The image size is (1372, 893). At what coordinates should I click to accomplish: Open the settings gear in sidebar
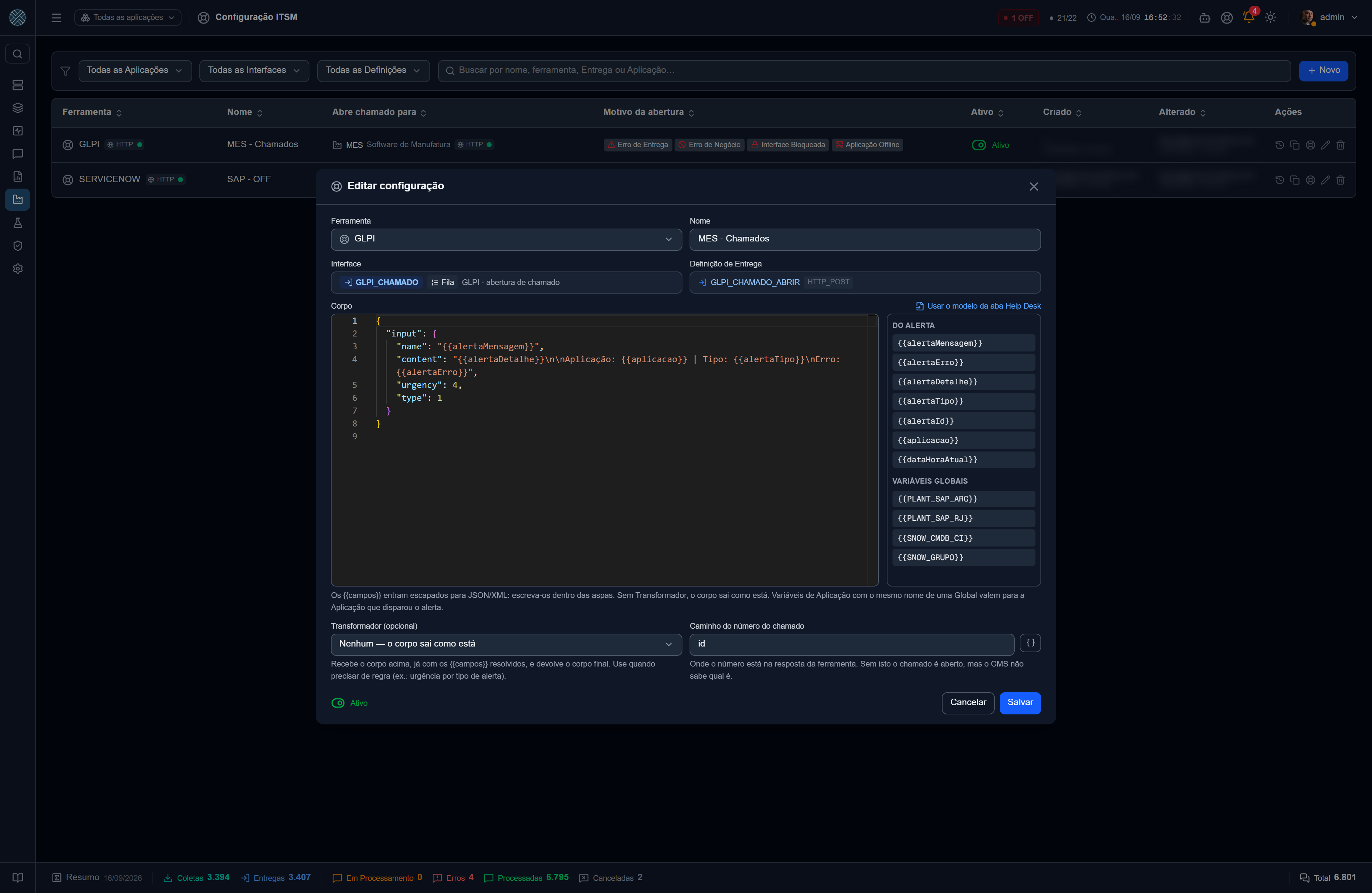coord(18,269)
